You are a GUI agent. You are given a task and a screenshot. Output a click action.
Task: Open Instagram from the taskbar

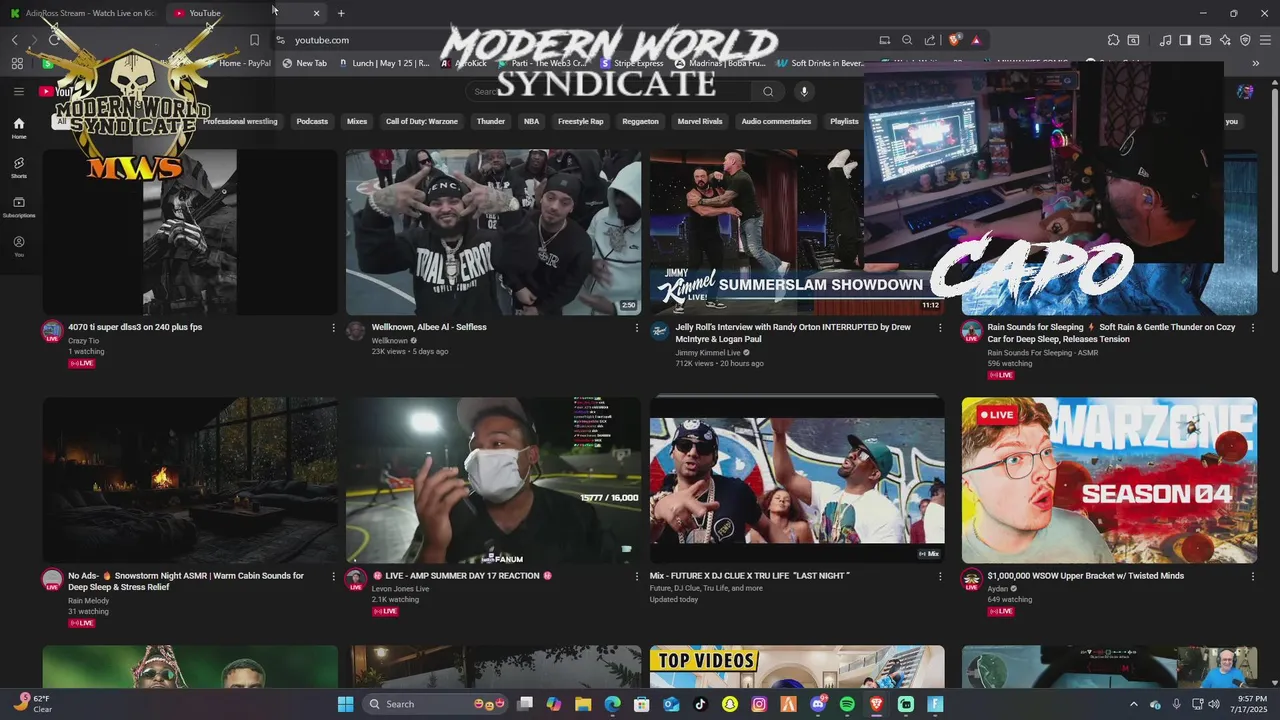point(759,704)
